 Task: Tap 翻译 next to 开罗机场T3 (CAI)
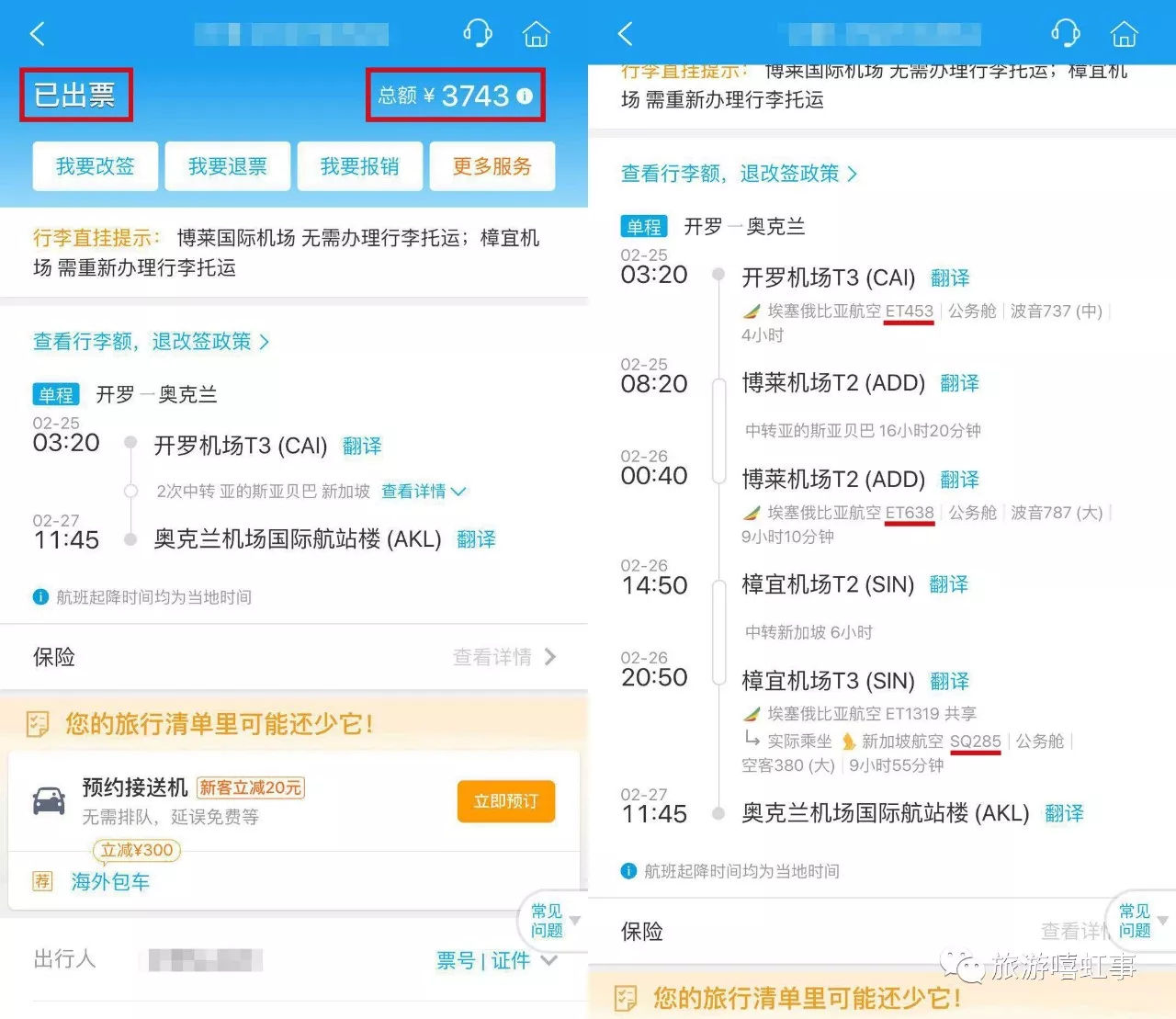(362, 446)
